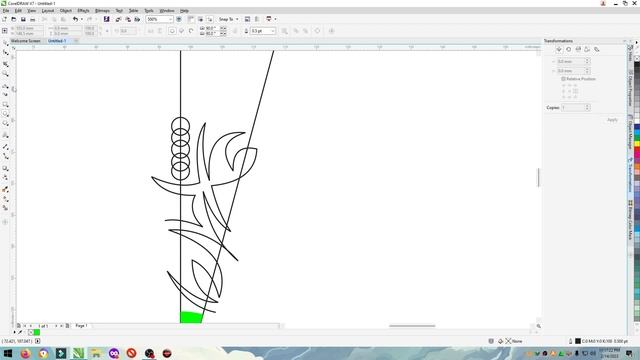Viewport: 640px width, 360px height.
Task: Click the Scale and Mirror icon in docker
Action: [x=578, y=49]
